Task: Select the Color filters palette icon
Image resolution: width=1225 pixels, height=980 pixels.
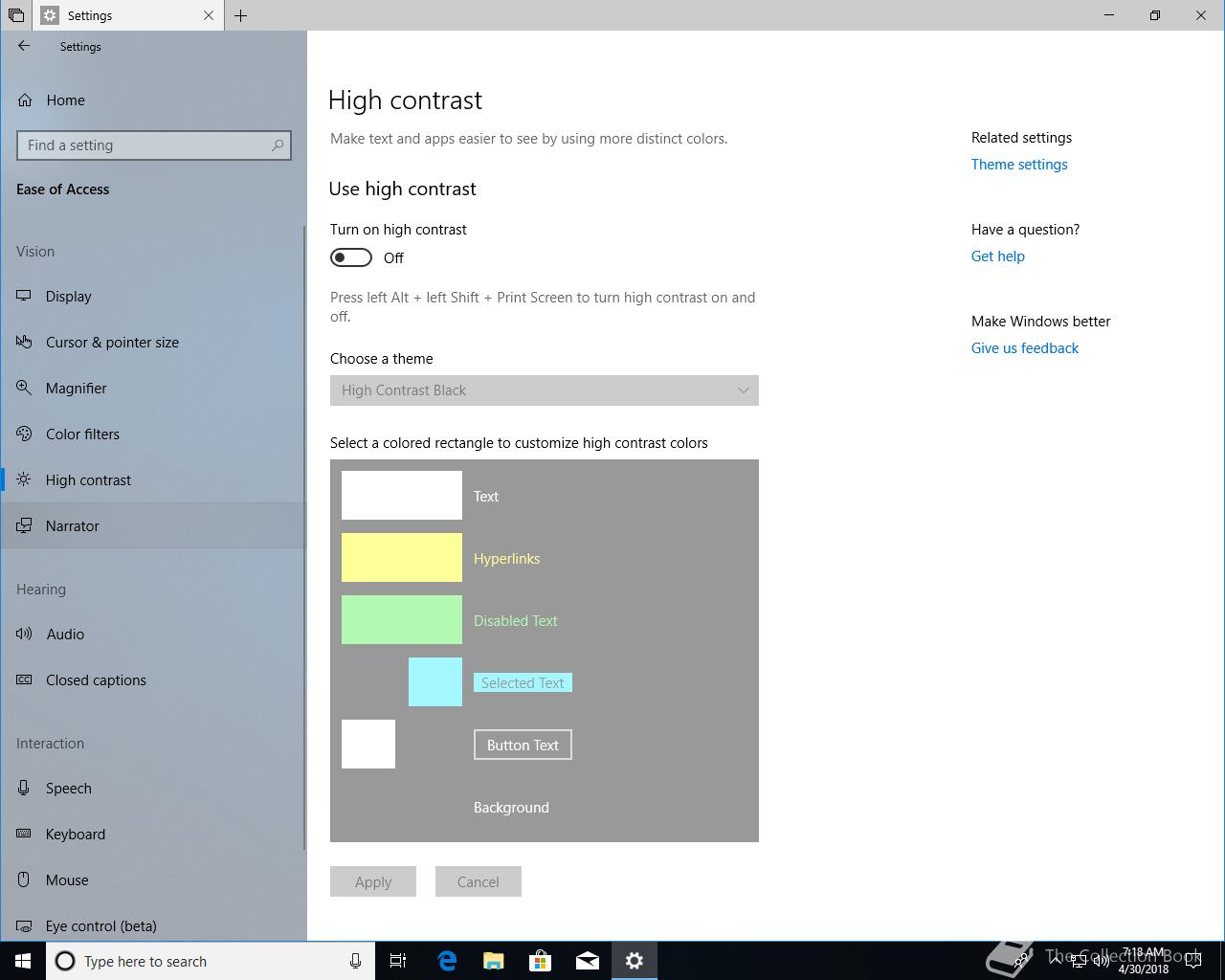Action: [x=24, y=434]
